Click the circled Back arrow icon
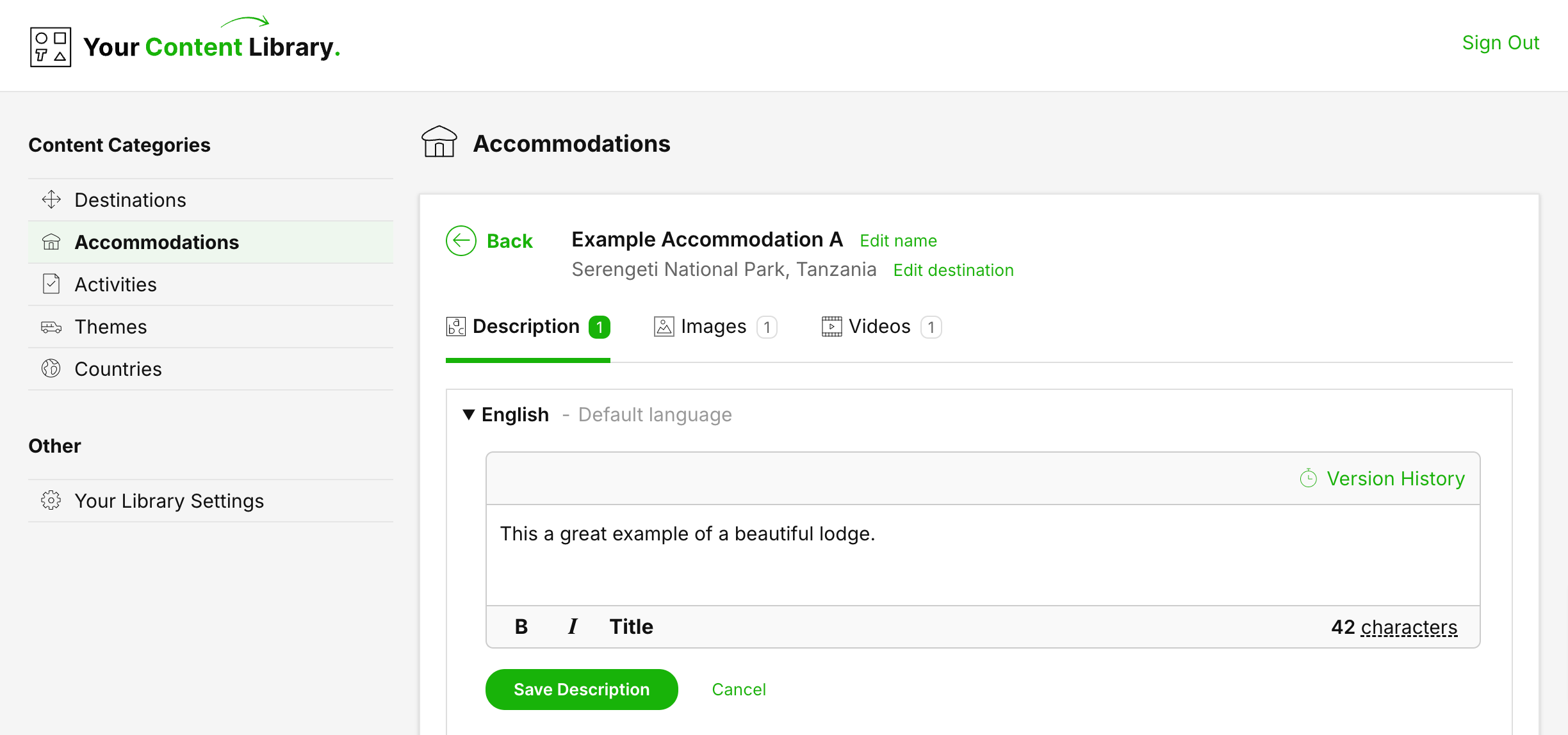The image size is (1568, 735). 461,241
